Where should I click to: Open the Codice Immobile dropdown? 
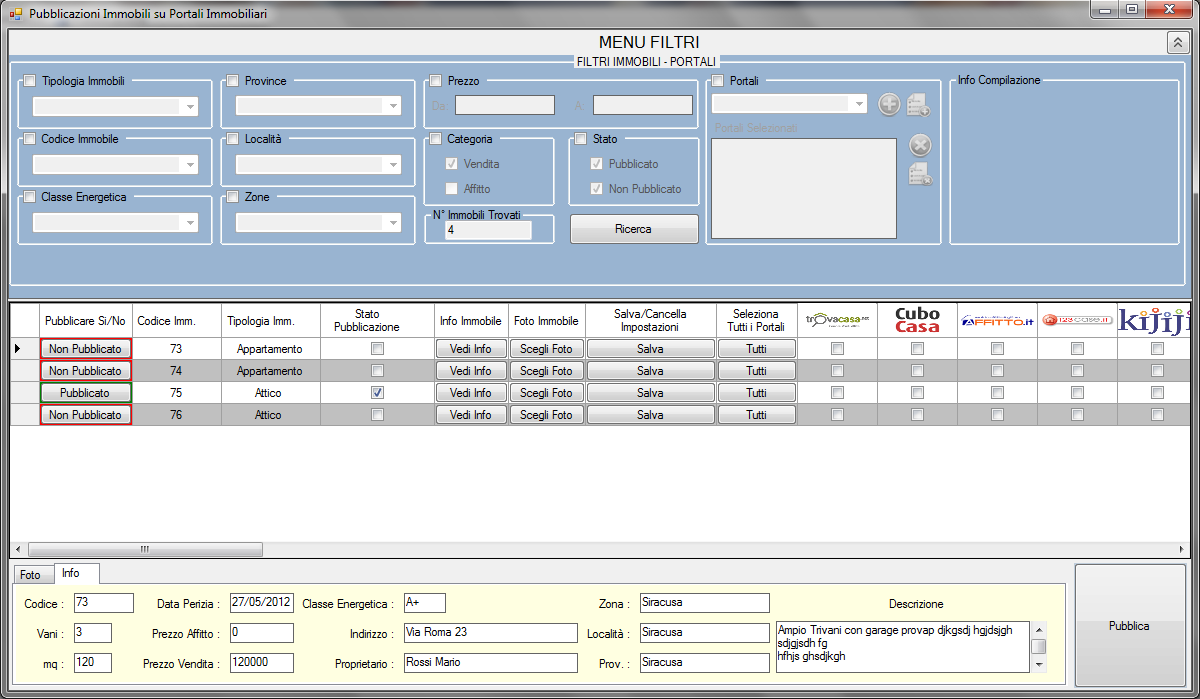[190, 165]
